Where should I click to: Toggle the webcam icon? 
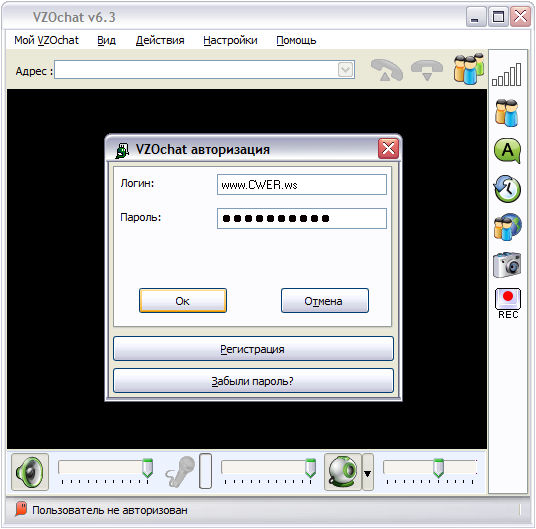(x=343, y=472)
